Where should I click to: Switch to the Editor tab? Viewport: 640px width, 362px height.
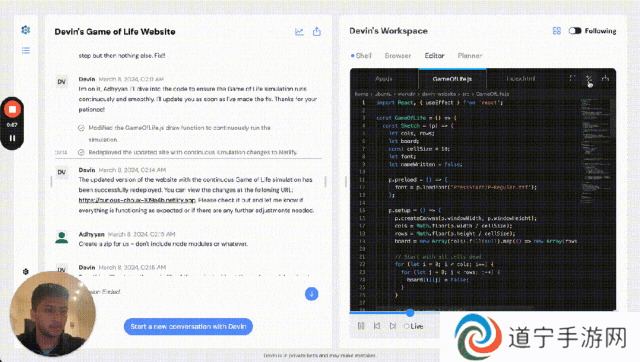tap(434, 56)
